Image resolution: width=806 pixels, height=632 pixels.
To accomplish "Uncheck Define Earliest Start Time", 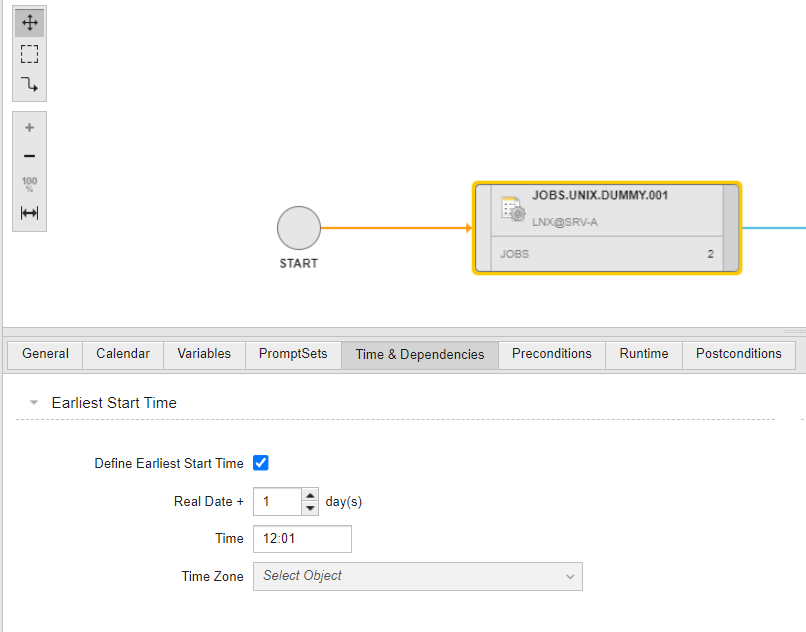I will (x=261, y=462).
